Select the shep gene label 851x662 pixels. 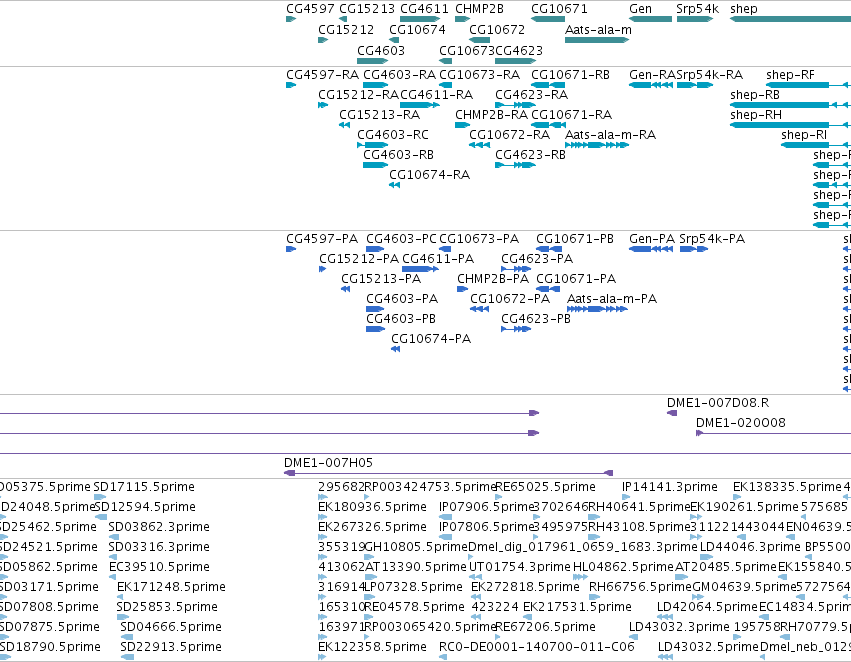(744, 9)
